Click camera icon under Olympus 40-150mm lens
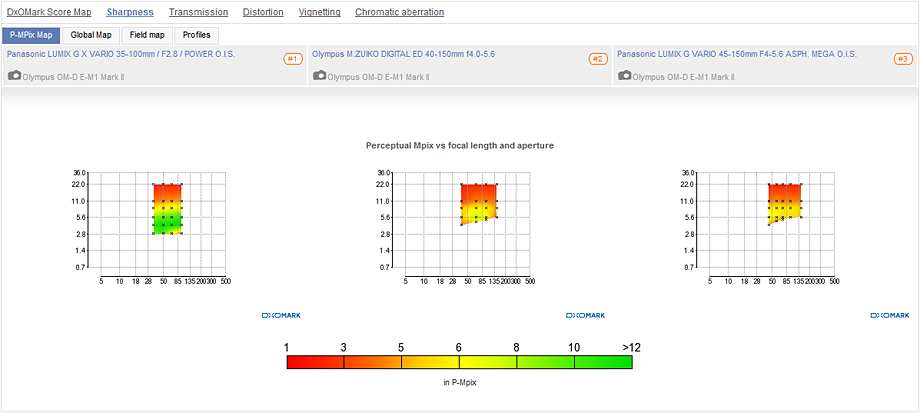The image size is (920, 413). (x=320, y=76)
